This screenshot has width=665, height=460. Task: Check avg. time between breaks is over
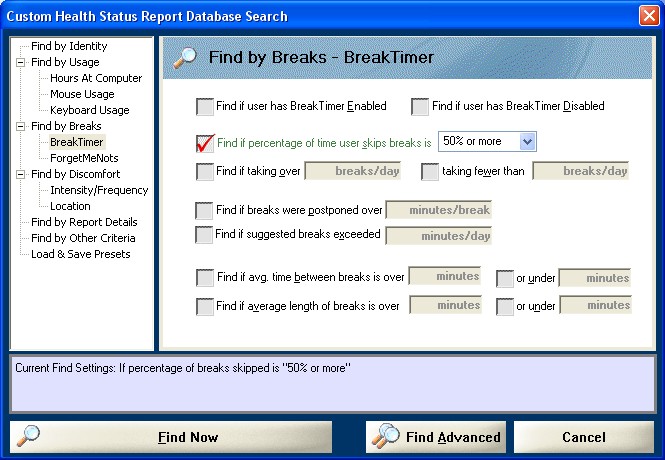coord(205,278)
